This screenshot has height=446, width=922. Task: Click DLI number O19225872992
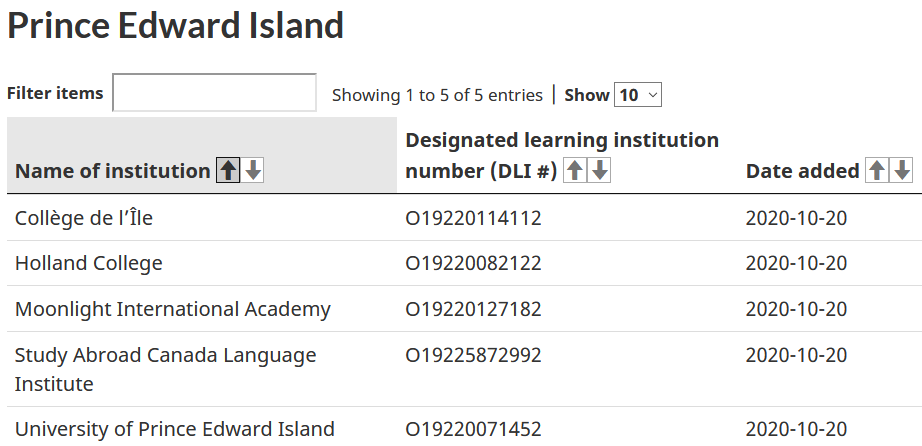click(x=473, y=355)
